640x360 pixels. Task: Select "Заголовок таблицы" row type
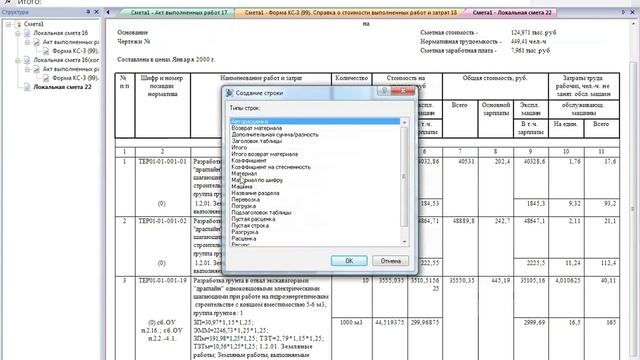315,141
